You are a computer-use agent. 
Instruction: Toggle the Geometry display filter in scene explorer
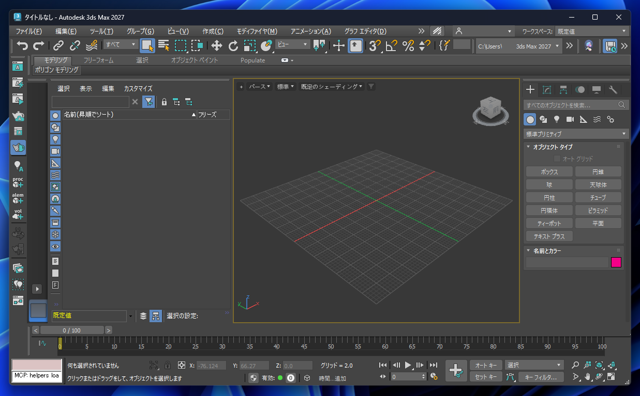tap(55, 116)
